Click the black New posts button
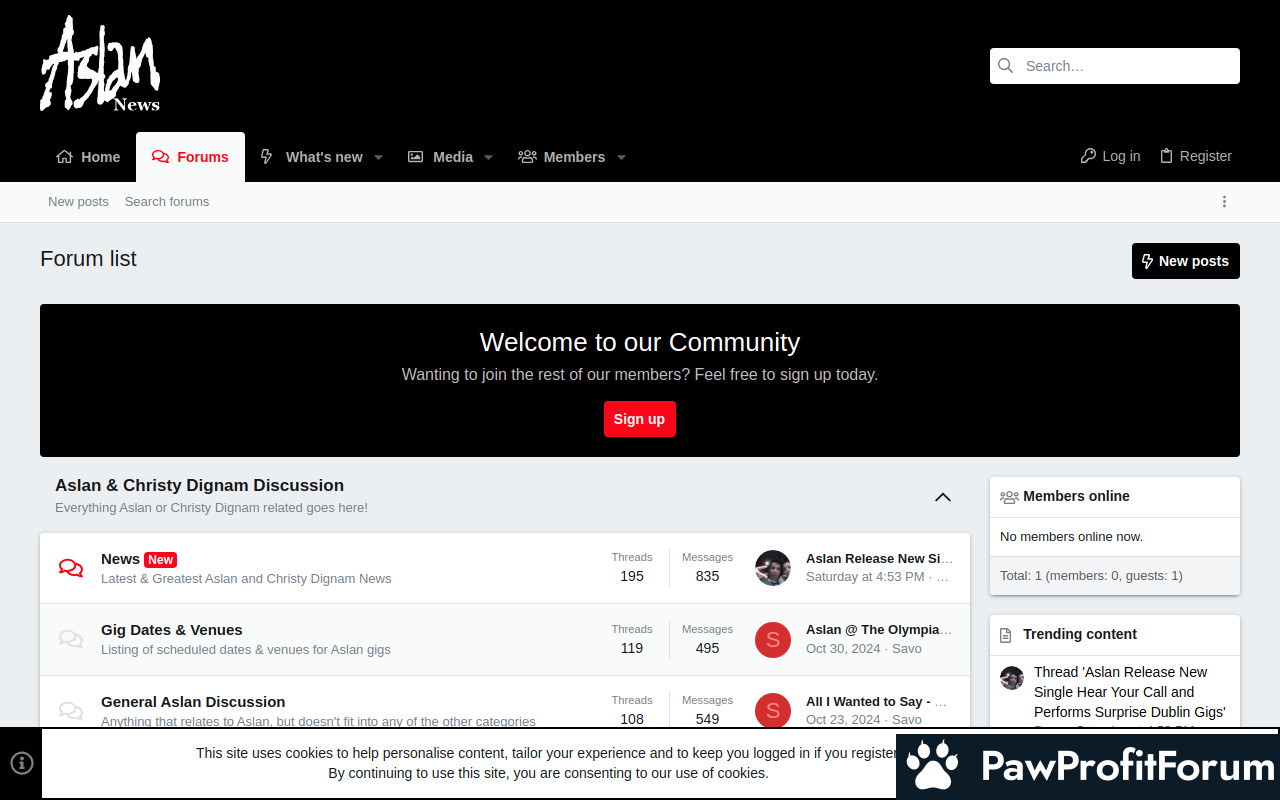Screen dimensions: 1280x800 1186,261
